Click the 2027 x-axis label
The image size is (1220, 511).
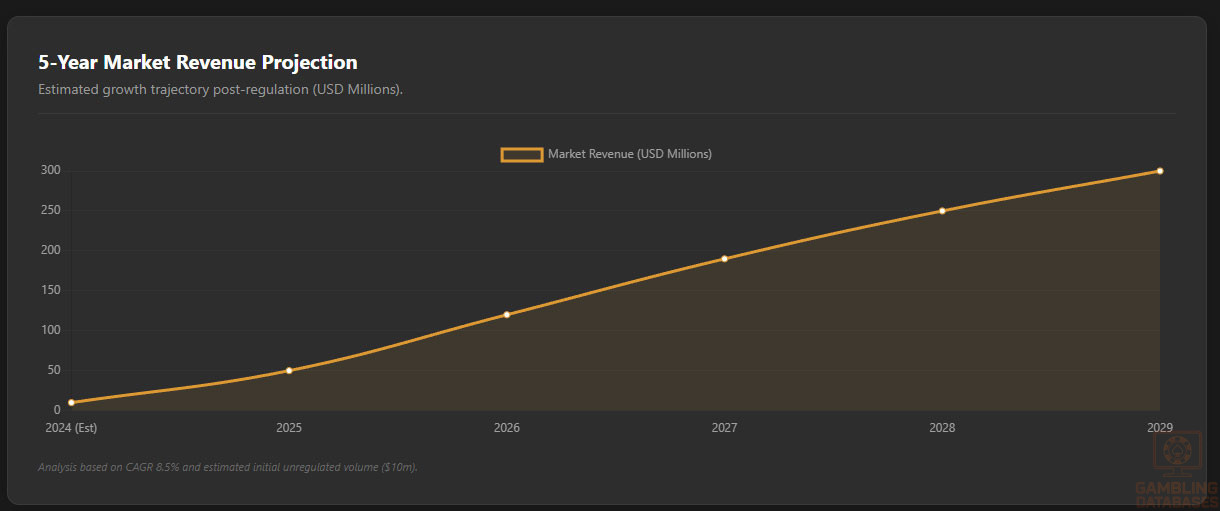724,428
